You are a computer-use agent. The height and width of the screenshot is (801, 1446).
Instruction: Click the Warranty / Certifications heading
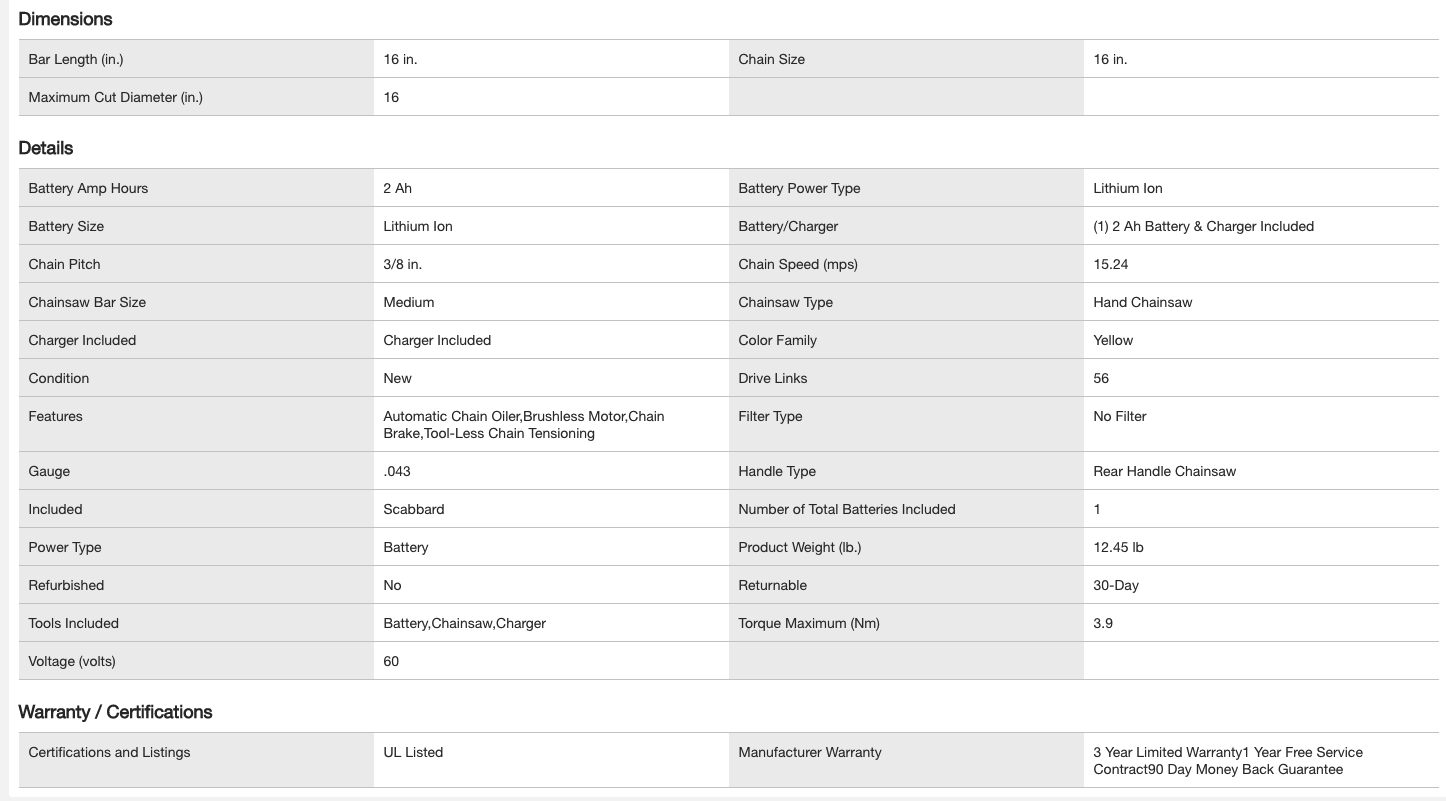coord(115,712)
